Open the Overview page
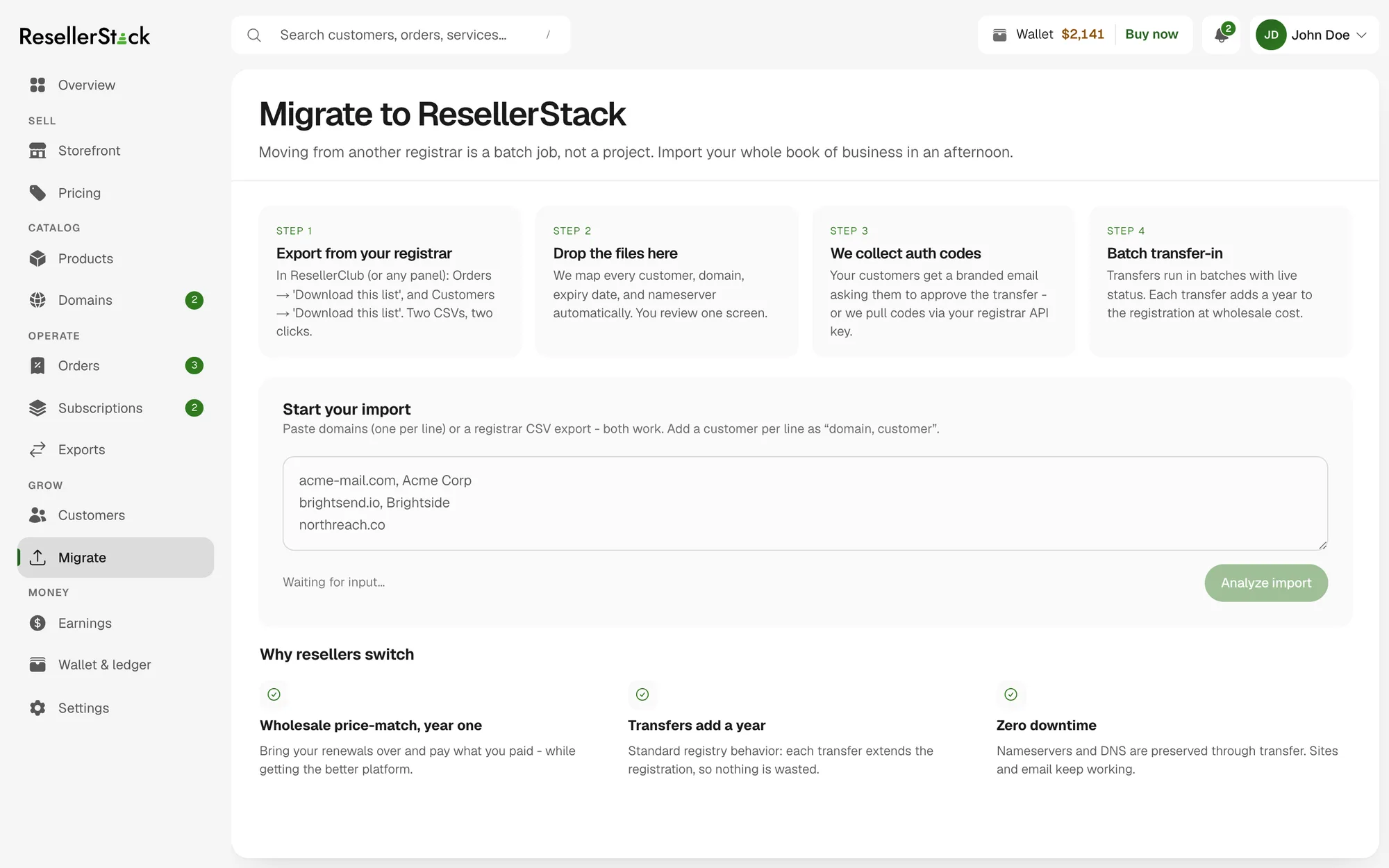 (x=115, y=85)
